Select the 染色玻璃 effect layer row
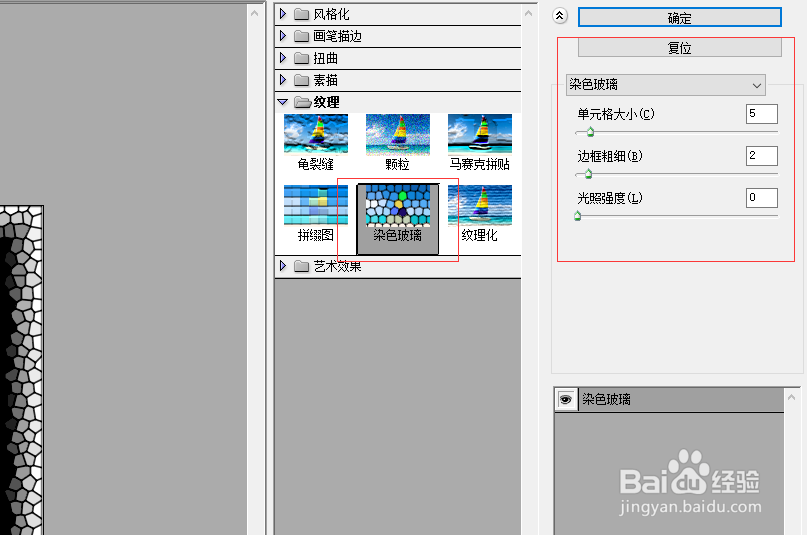 669,400
